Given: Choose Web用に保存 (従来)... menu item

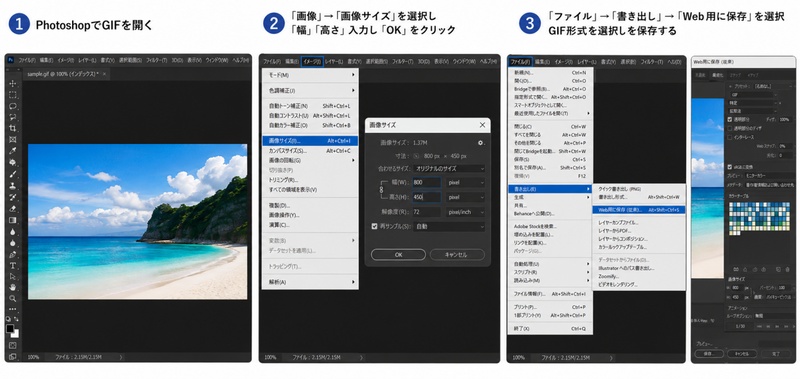Looking at the screenshot, I should (x=639, y=209).
